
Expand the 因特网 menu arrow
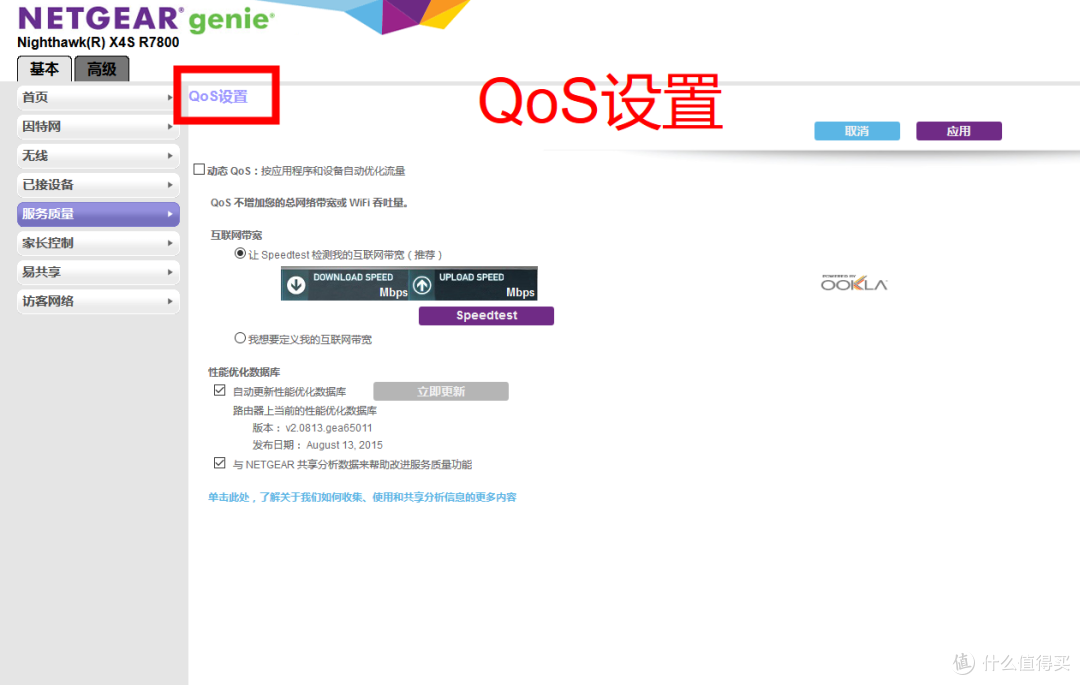coord(169,127)
